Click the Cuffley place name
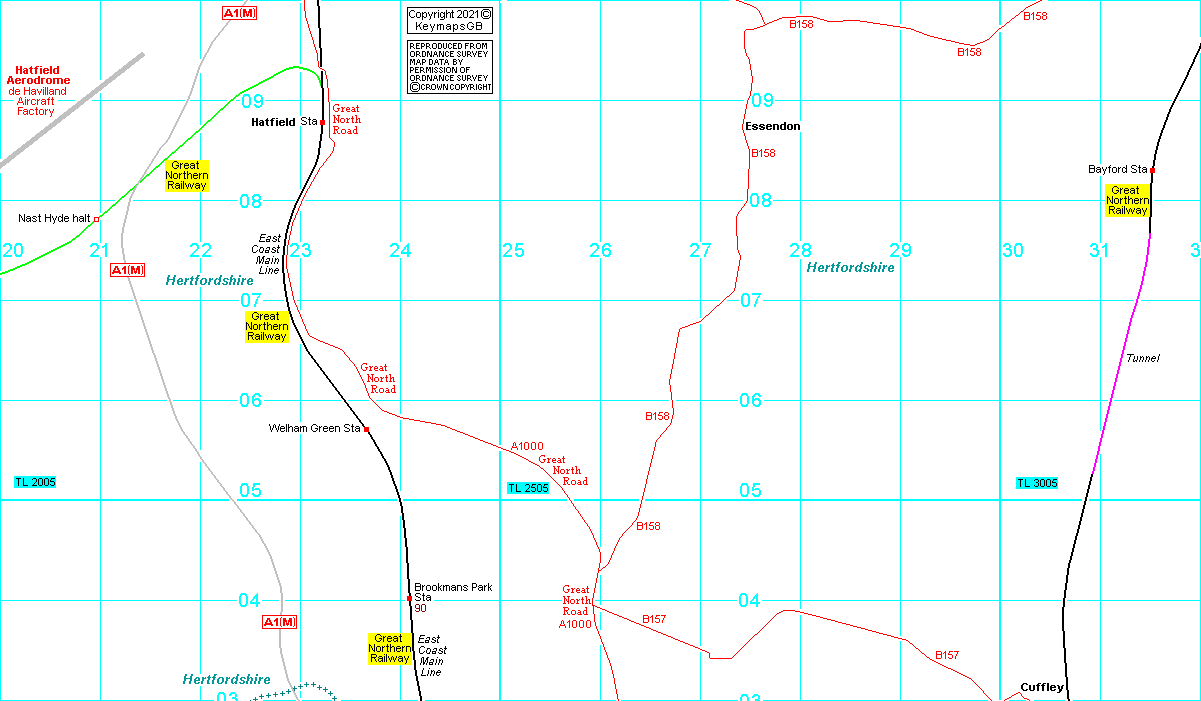This screenshot has width=1201, height=701. tap(1041, 687)
